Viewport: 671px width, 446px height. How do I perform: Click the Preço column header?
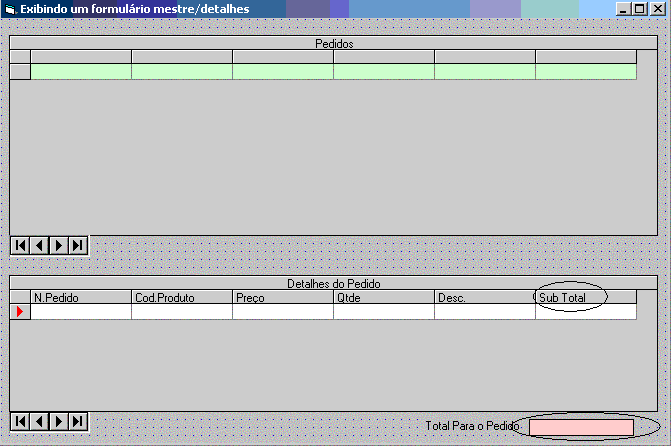[x=283, y=297]
